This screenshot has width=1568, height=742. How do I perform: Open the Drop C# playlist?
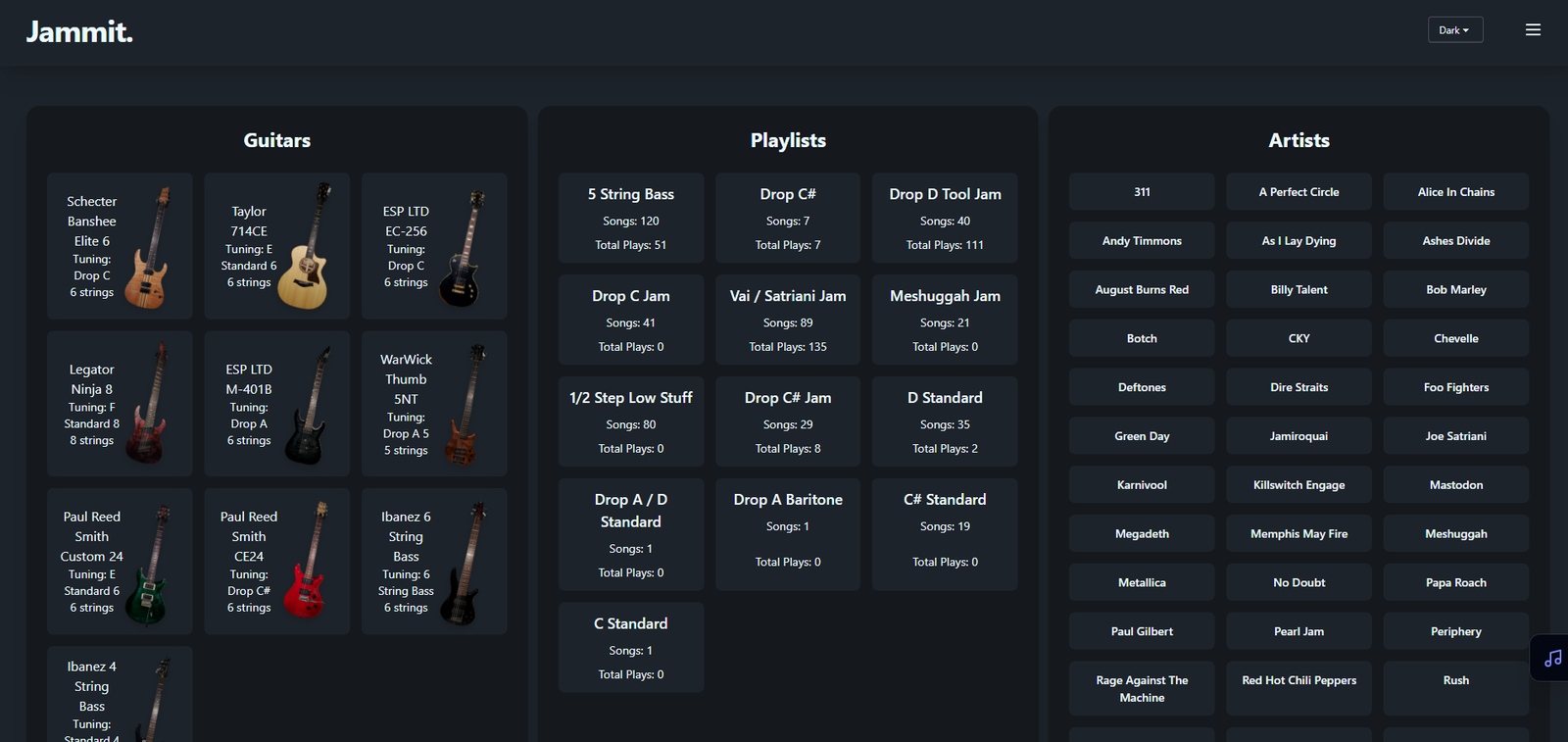[x=788, y=218]
